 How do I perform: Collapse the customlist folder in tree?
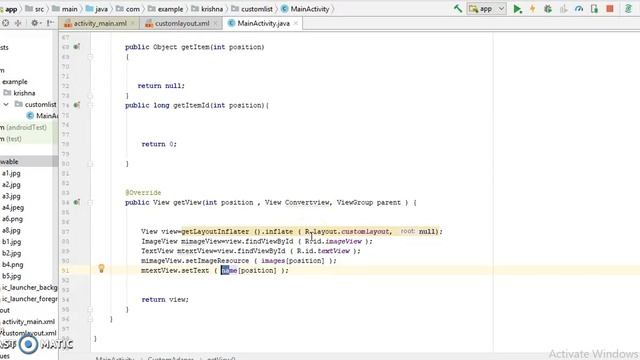pyautogui.click(x=6, y=104)
